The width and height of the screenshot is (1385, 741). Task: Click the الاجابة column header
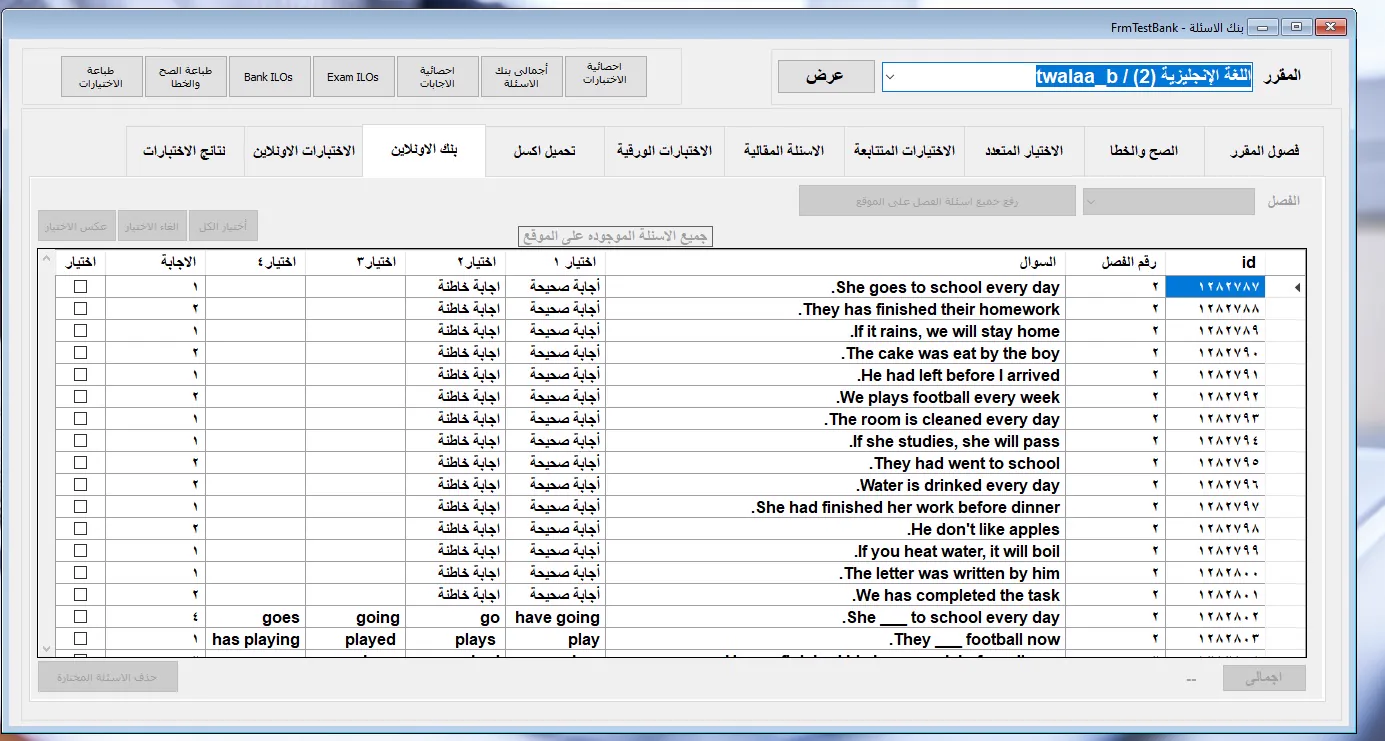pyautogui.click(x=155, y=262)
